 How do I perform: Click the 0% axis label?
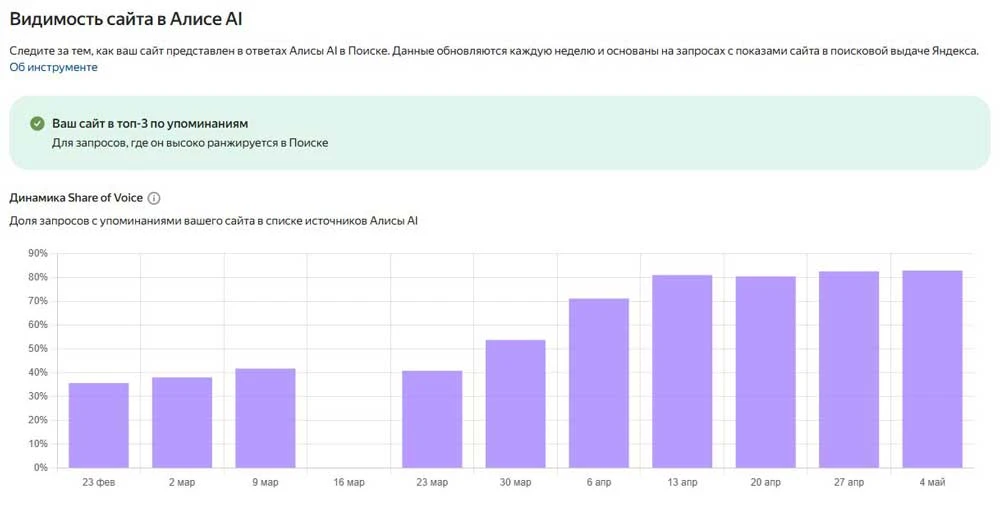tap(41, 467)
